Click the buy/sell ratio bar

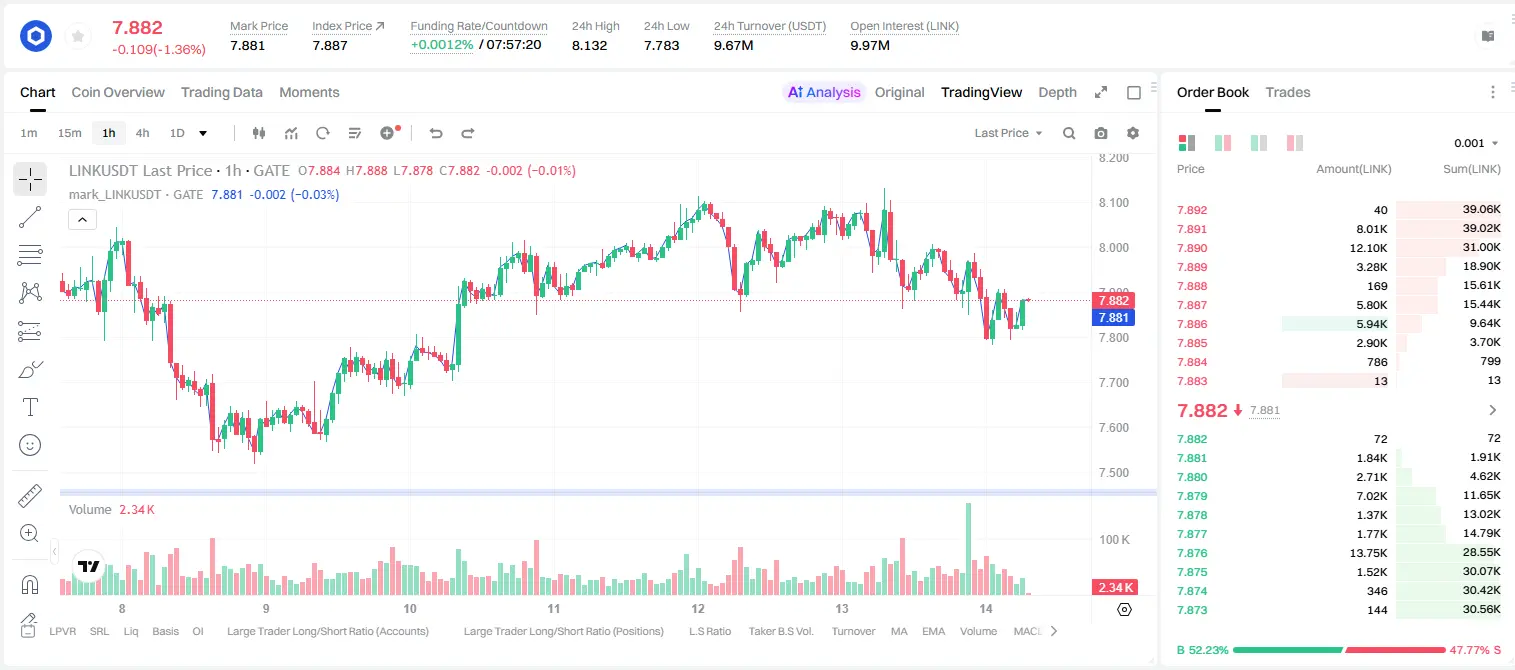[1339, 650]
